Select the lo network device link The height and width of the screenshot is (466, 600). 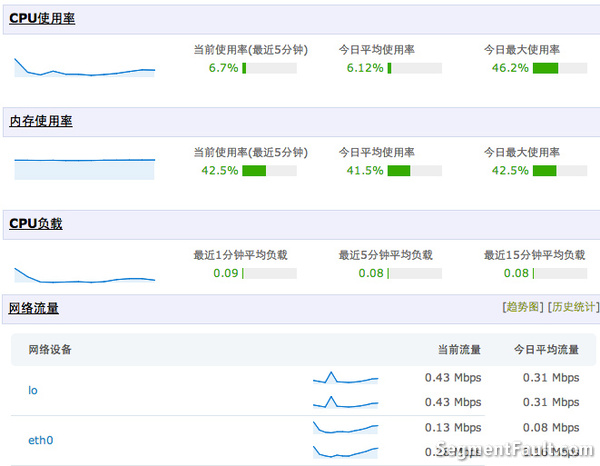point(32,390)
